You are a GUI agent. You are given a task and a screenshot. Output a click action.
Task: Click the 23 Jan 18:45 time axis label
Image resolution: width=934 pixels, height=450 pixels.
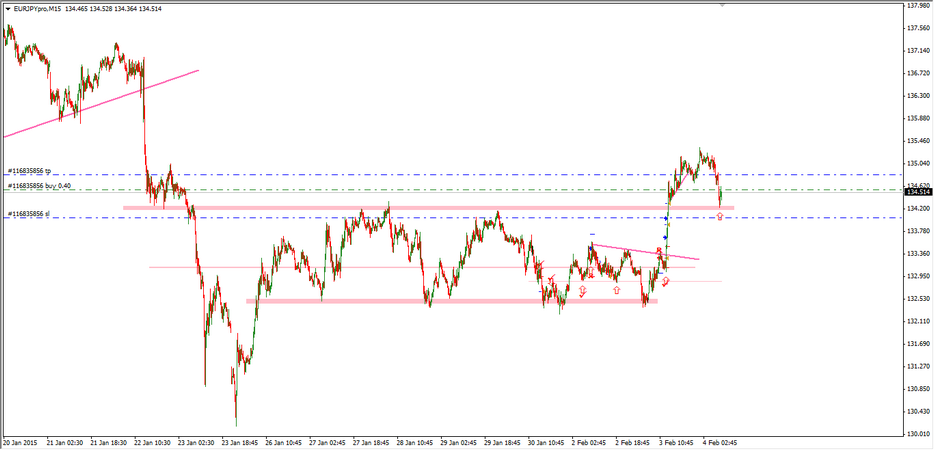pos(240,442)
